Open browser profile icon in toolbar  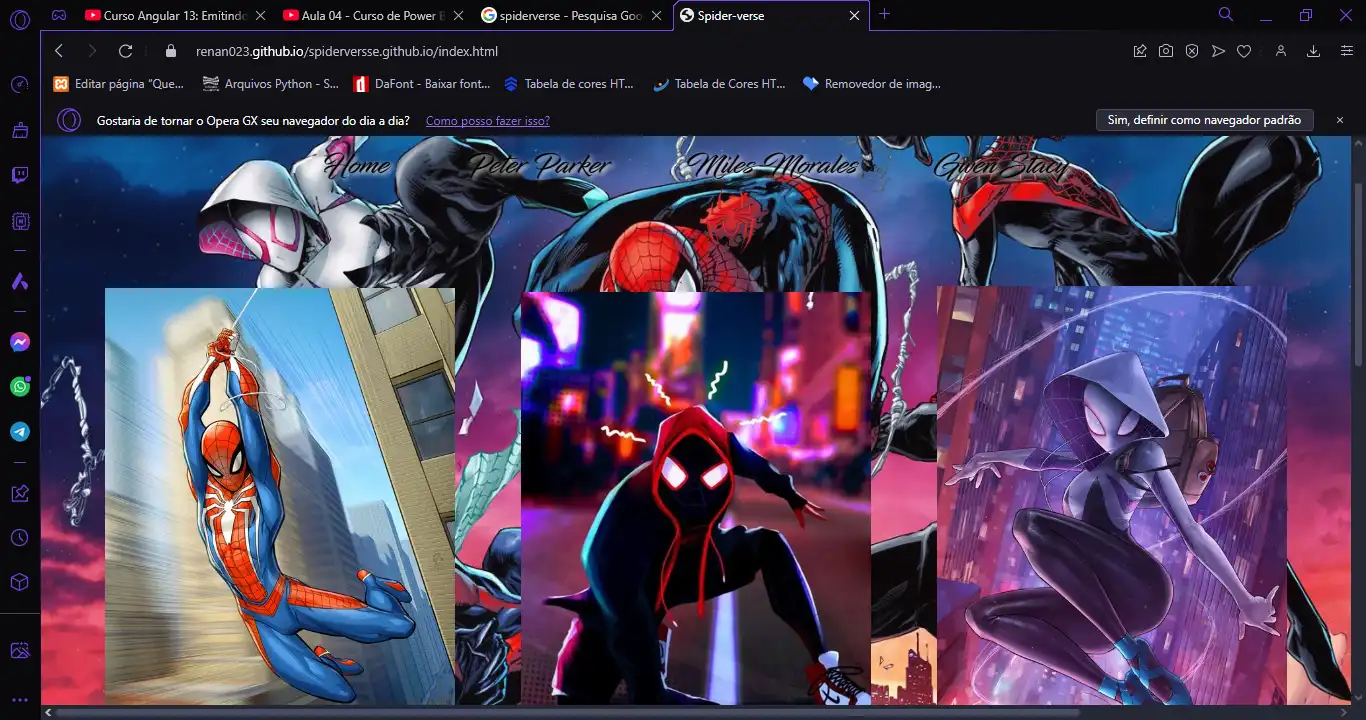click(1281, 51)
